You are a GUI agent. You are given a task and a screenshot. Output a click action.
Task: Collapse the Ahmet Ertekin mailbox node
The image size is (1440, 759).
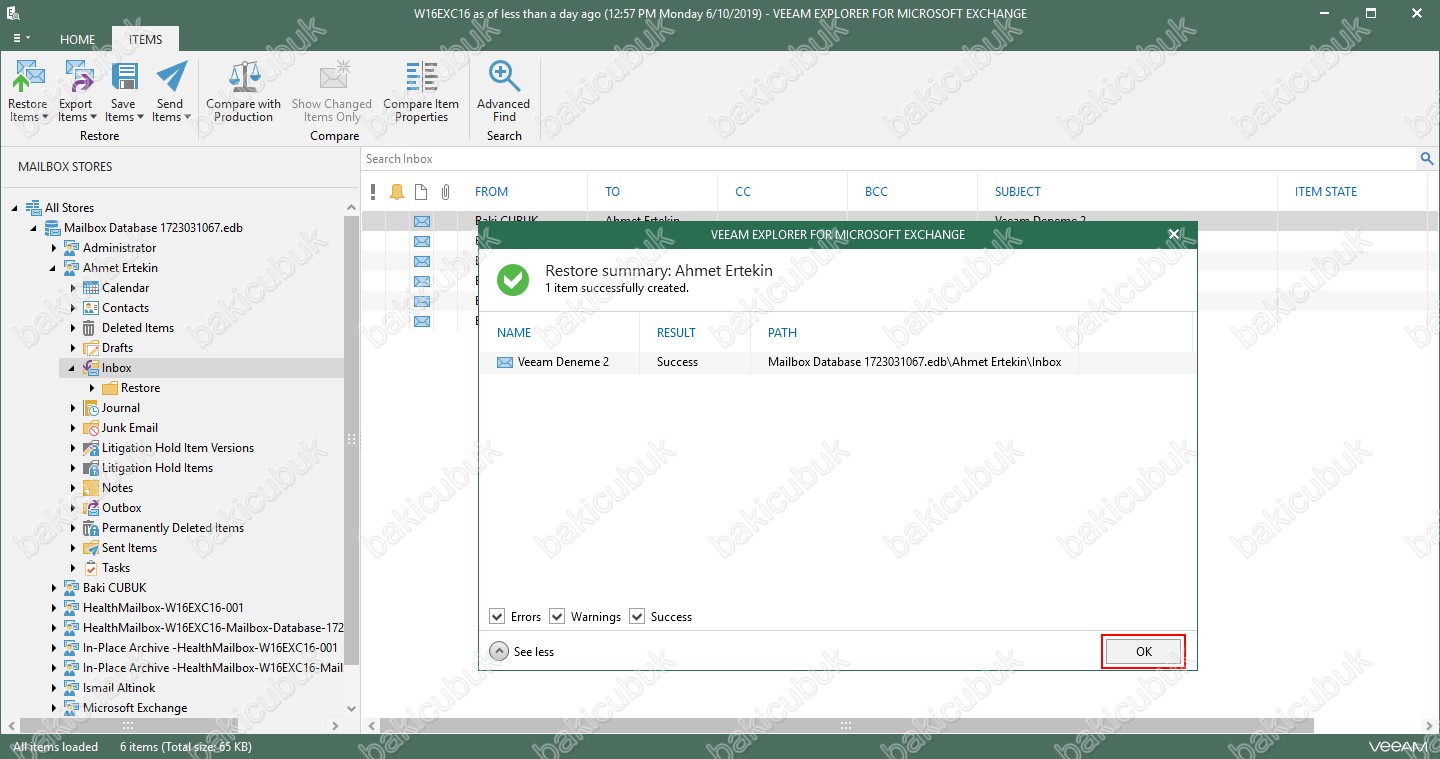click(54, 268)
